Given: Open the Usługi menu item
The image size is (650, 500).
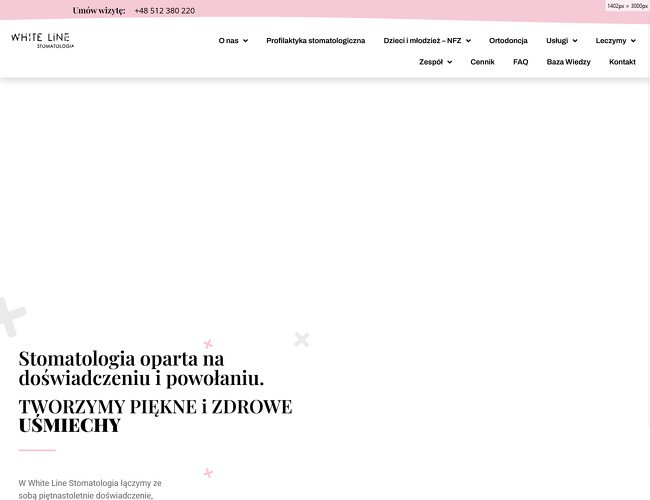Looking at the screenshot, I should [557, 41].
